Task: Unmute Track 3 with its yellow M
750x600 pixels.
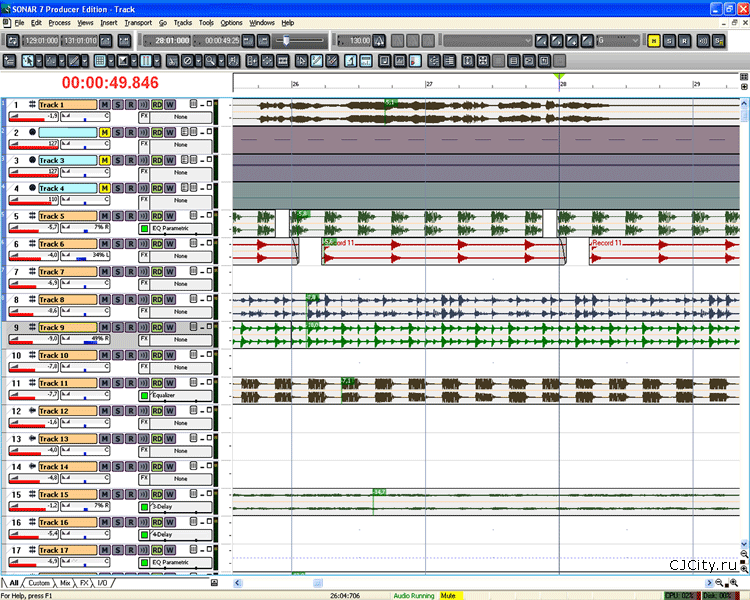Action: [104, 160]
